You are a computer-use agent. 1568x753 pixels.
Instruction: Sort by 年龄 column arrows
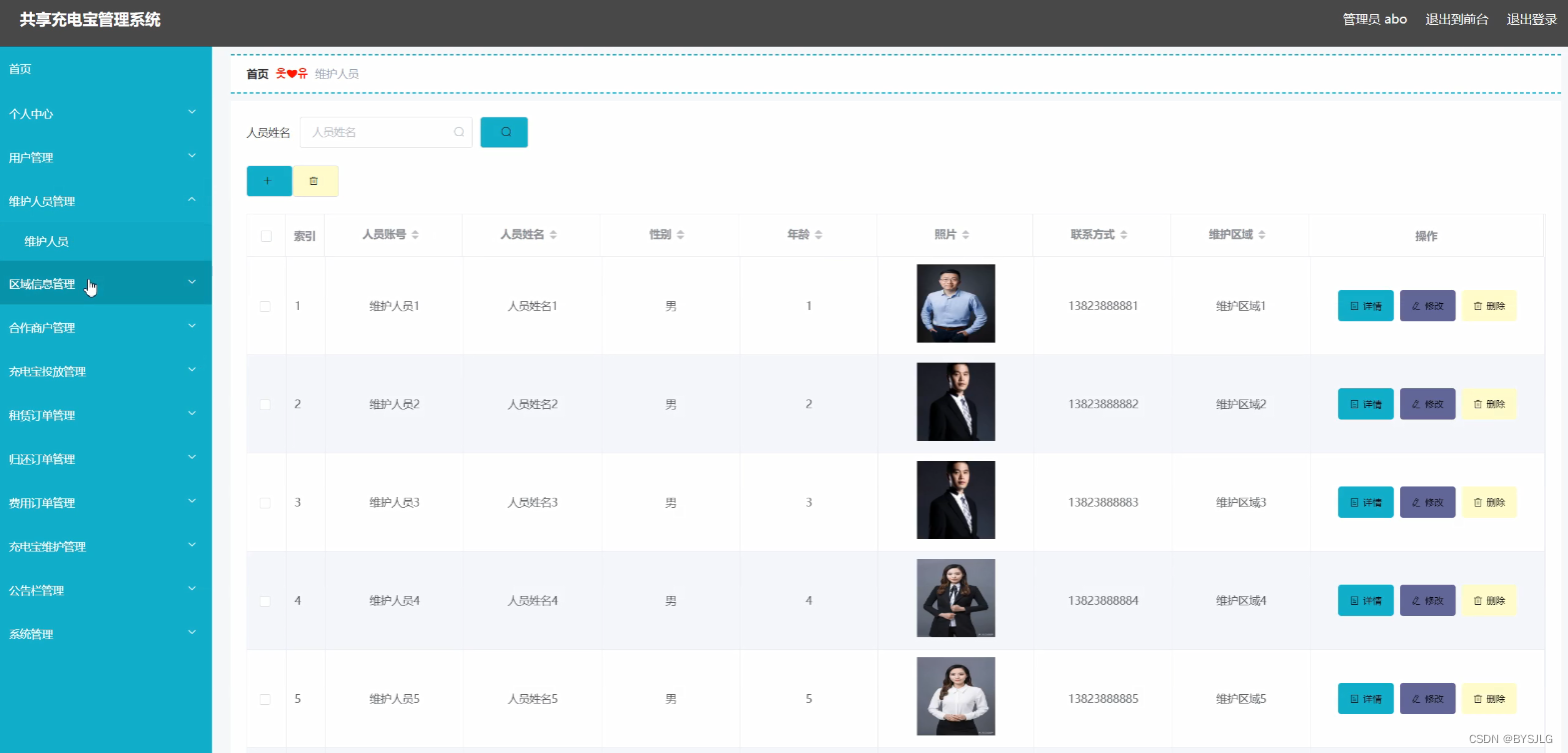pyautogui.click(x=818, y=235)
